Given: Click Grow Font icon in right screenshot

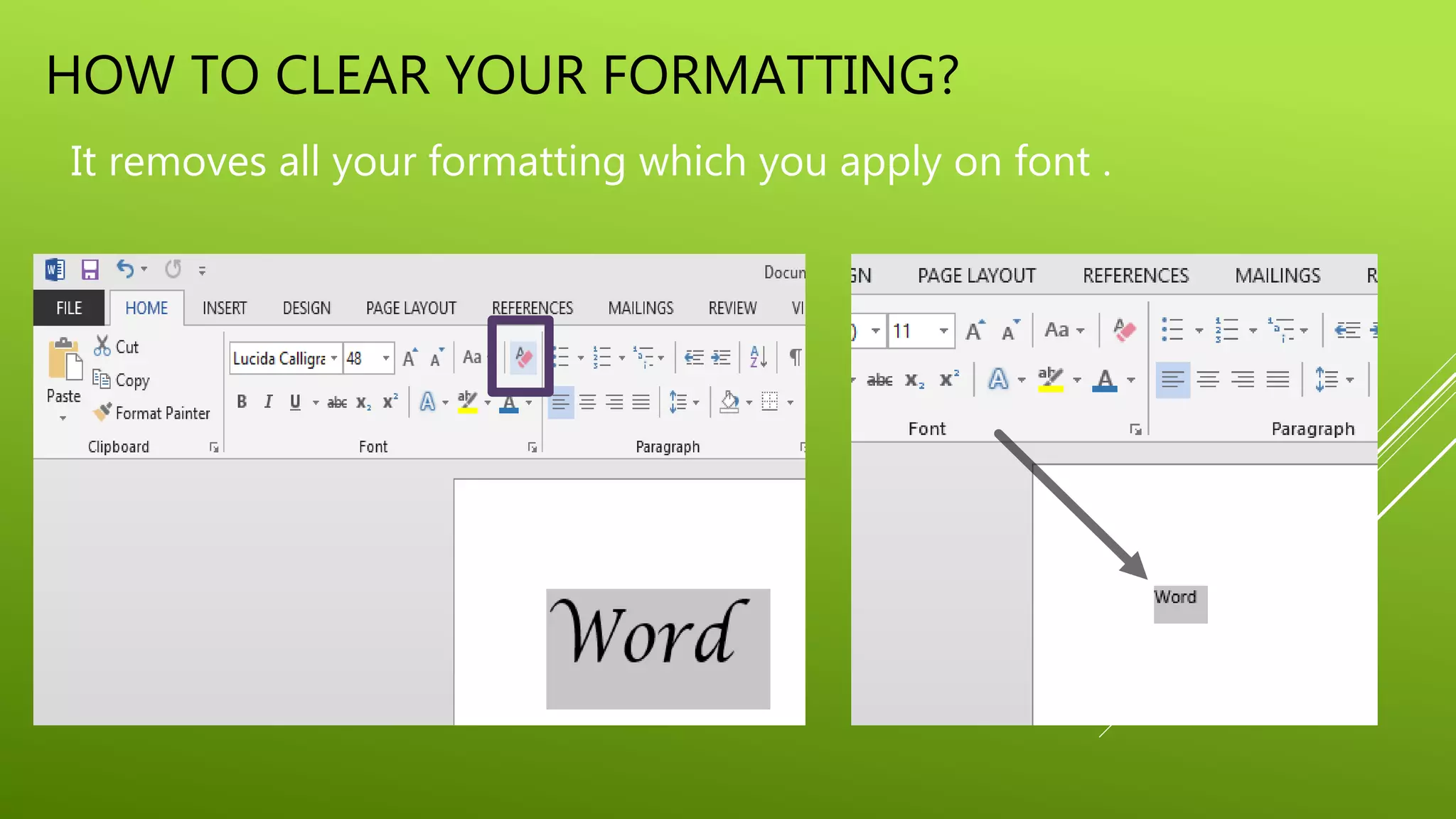Looking at the screenshot, I should (x=975, y=331).
